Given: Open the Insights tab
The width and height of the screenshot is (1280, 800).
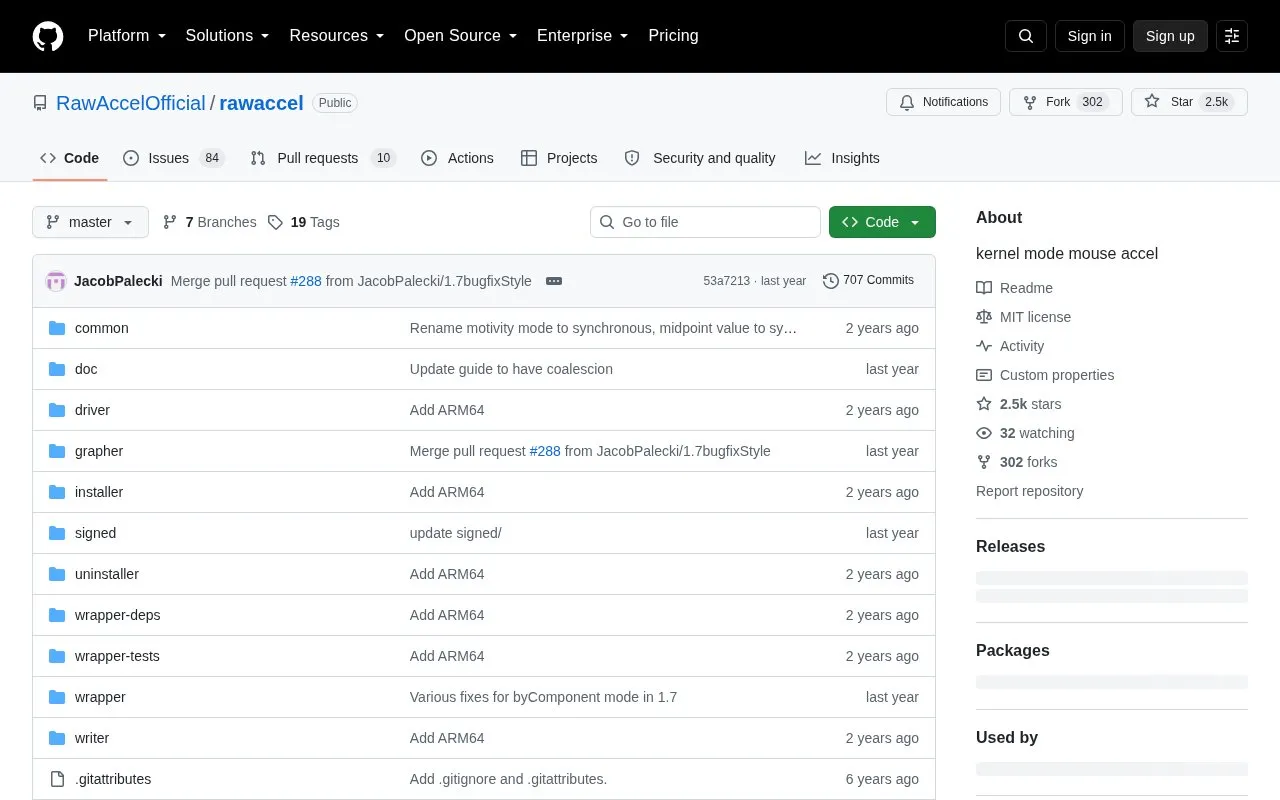Looking at the screenshot, I should [842, 158].
